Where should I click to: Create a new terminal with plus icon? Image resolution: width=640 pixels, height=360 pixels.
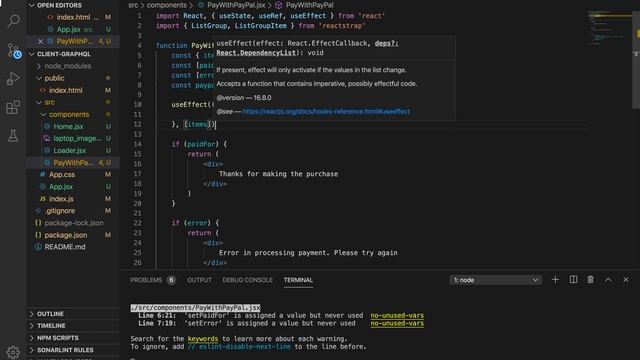555,280
